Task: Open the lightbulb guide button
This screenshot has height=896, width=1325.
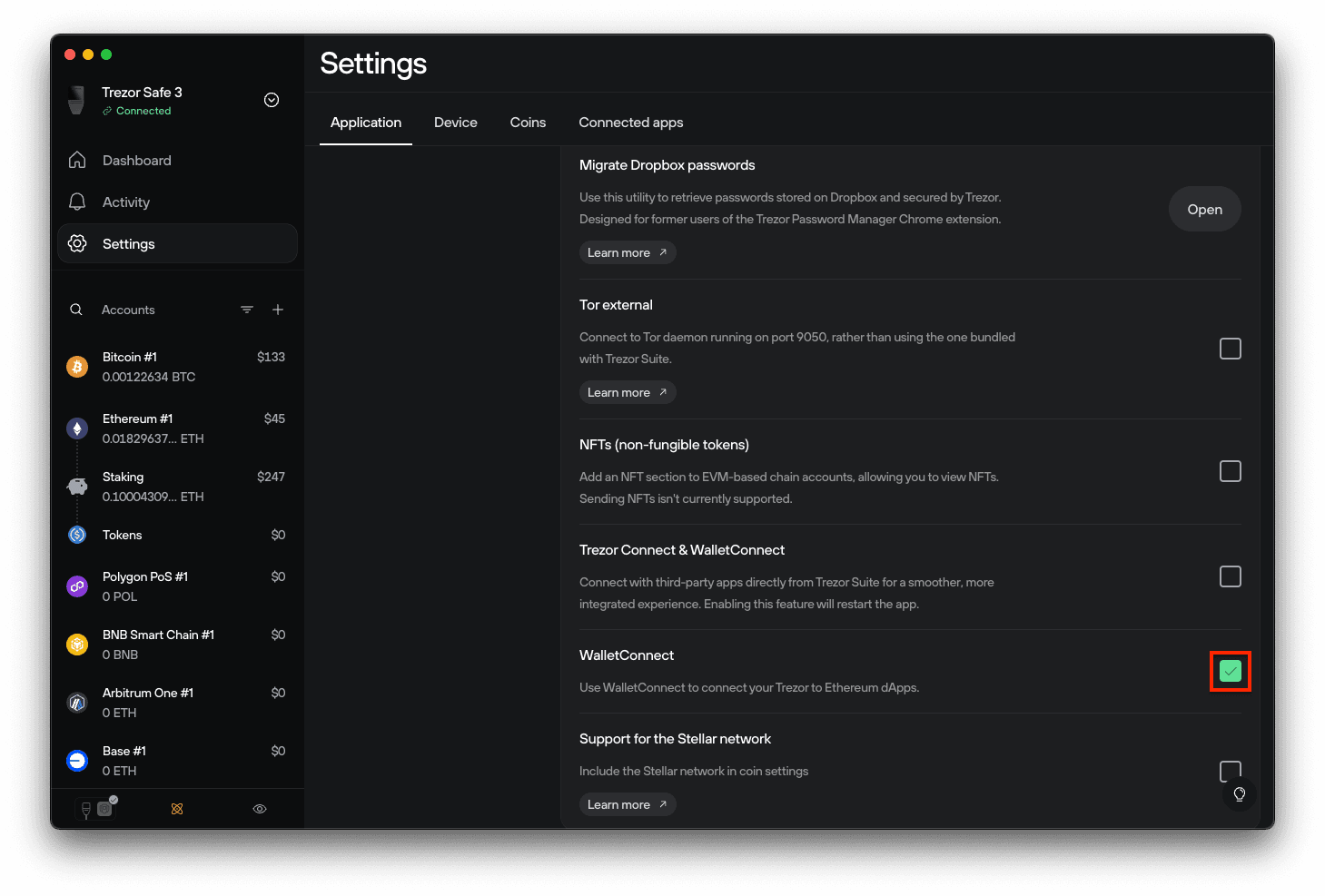Action: pyautogui.click(x=1239, y=794)
